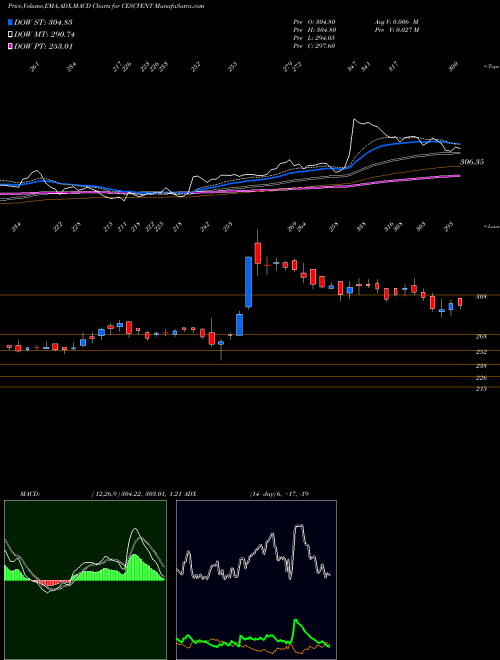Click the 261 value in the Tops row
This screenshot has height=660, width=500.
pos(35,67)
